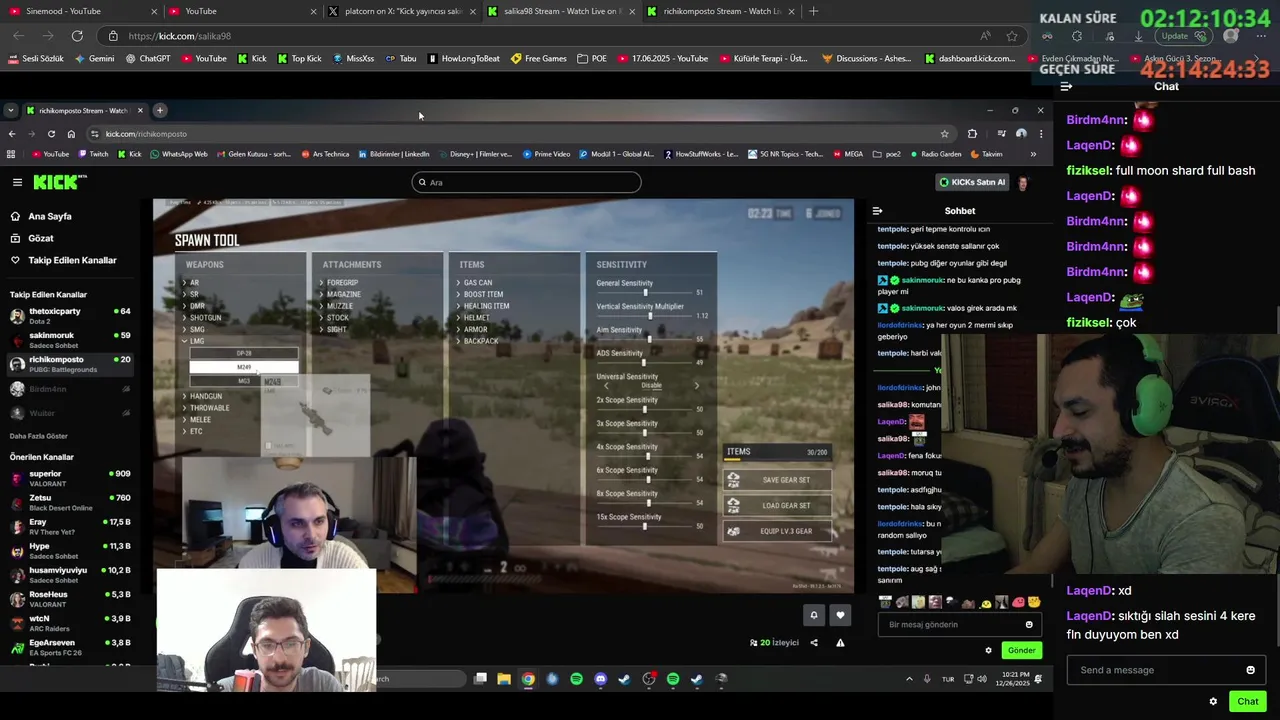1280x720 pixels.
Task: Collapse the Sohbet chat panel icon
Action: click(x=877, y=211)
